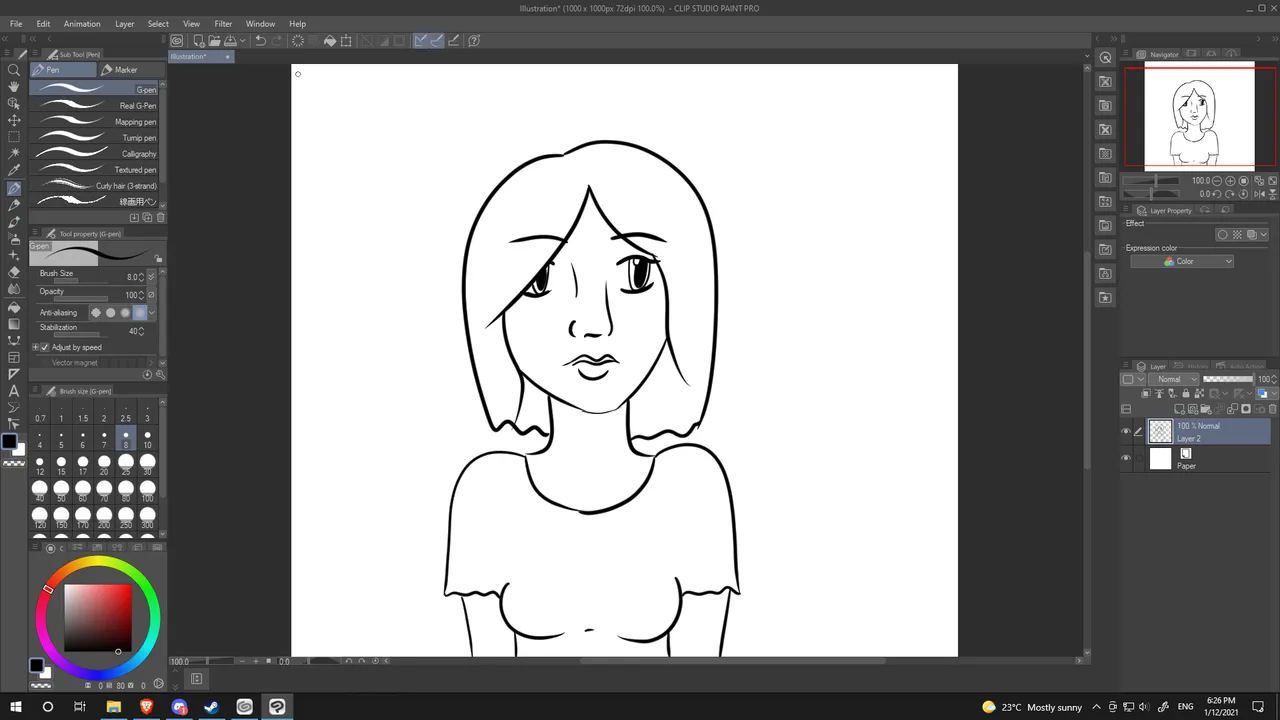Open the Save dropdown arrow in command bar

(241, 41)
